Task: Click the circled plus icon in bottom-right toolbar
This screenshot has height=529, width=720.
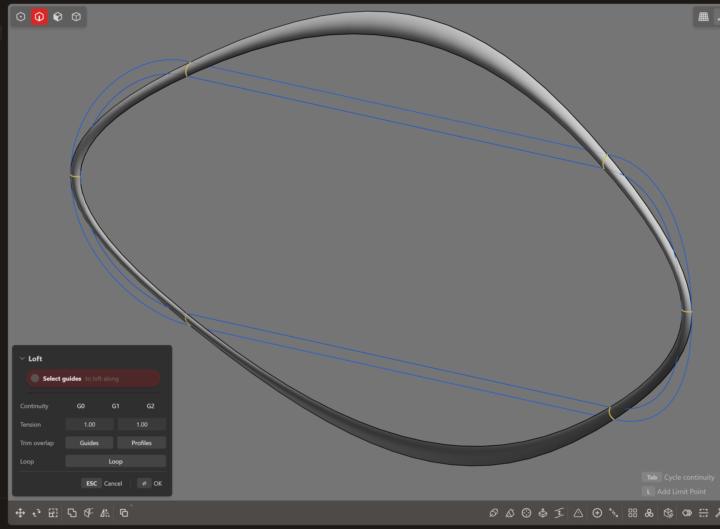Action: (597, 513)
